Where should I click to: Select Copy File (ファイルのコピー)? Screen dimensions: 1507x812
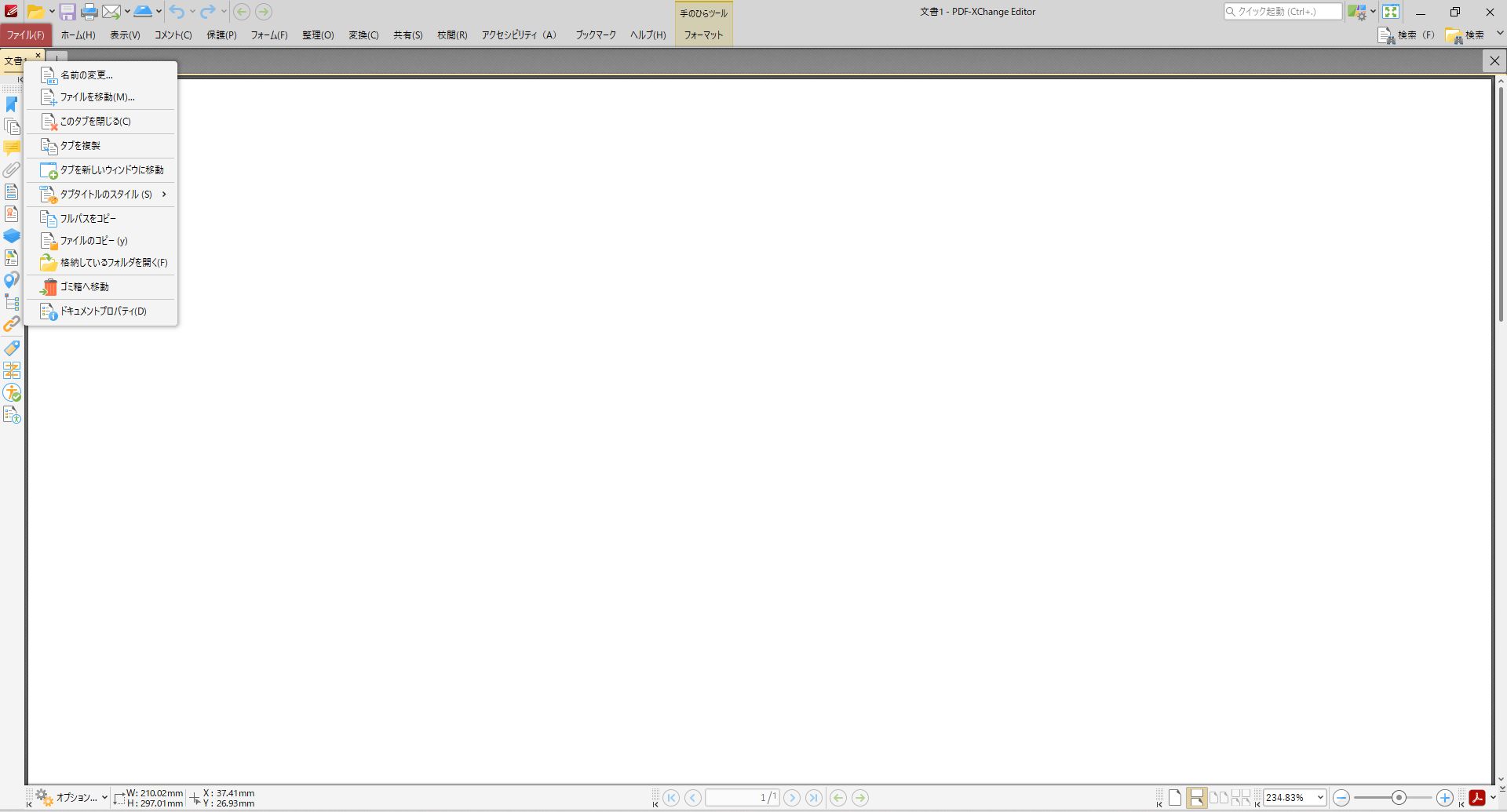point(100,241)
